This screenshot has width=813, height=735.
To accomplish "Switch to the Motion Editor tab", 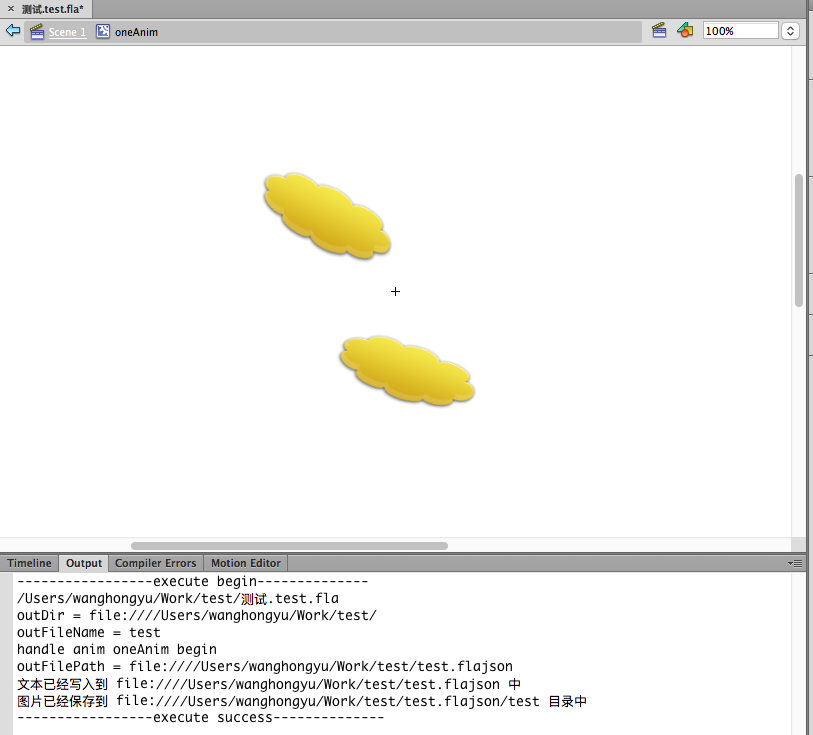I will 246,563.
